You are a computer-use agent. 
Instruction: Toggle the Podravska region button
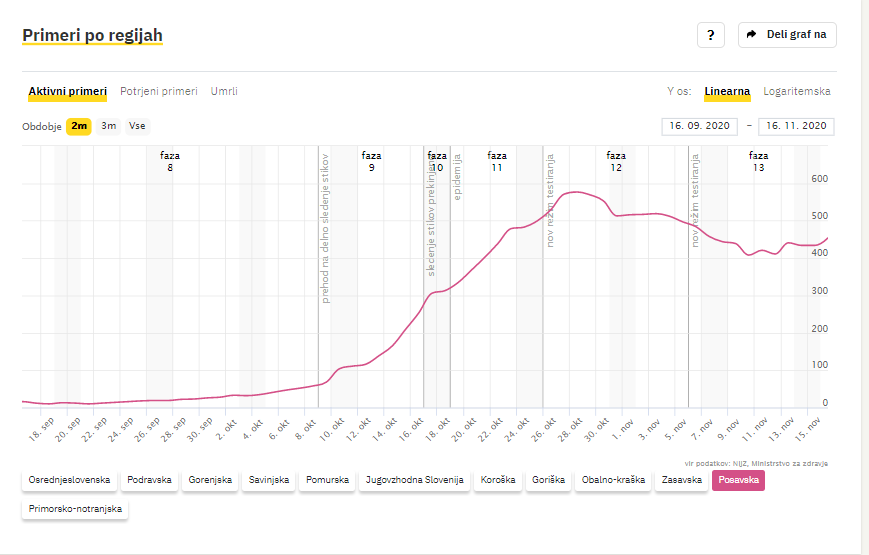pos(149,480)
